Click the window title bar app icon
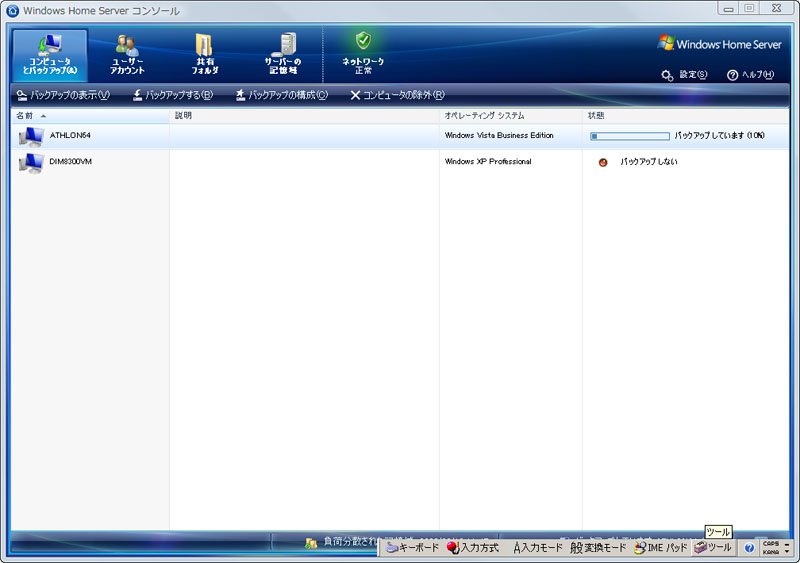 point(12,10)
